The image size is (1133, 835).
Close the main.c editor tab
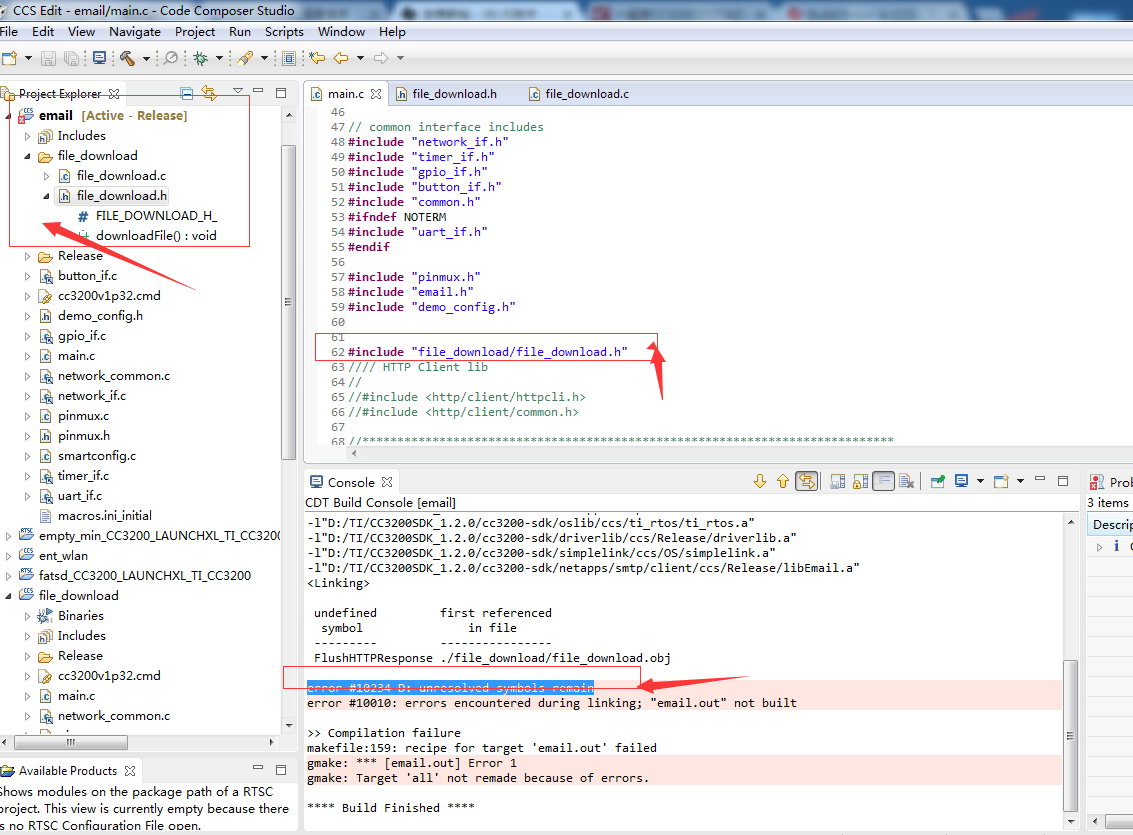(376, 94)
